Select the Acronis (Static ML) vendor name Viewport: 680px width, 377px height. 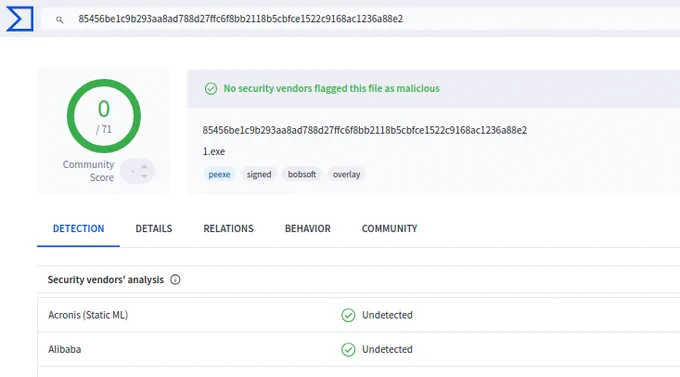(x=88, y=315)
